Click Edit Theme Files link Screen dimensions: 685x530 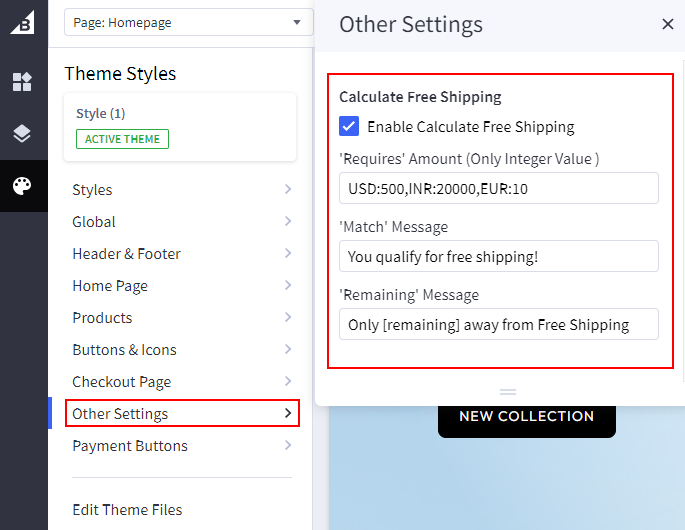[127, 510]
